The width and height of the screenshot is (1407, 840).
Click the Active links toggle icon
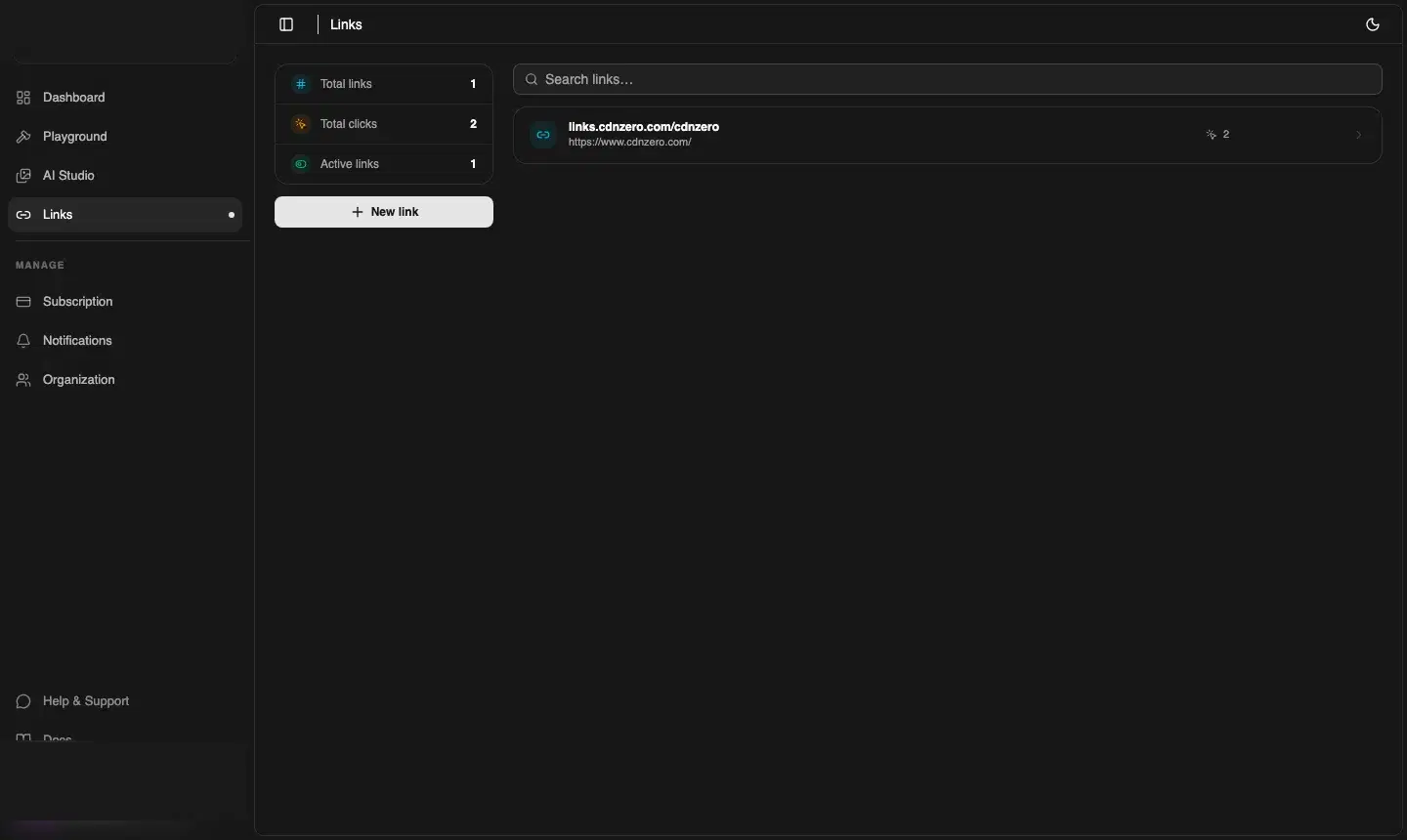point(301,164)
